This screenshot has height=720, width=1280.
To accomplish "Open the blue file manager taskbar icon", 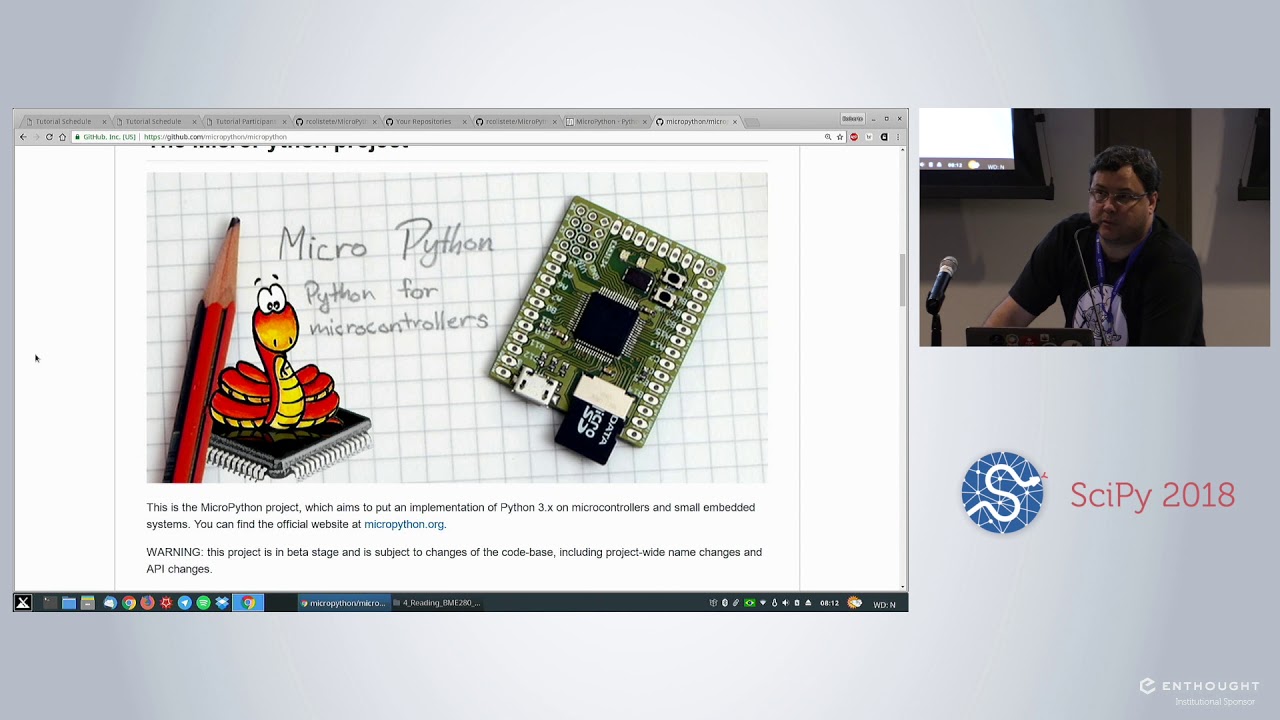I will pos(69,603).
